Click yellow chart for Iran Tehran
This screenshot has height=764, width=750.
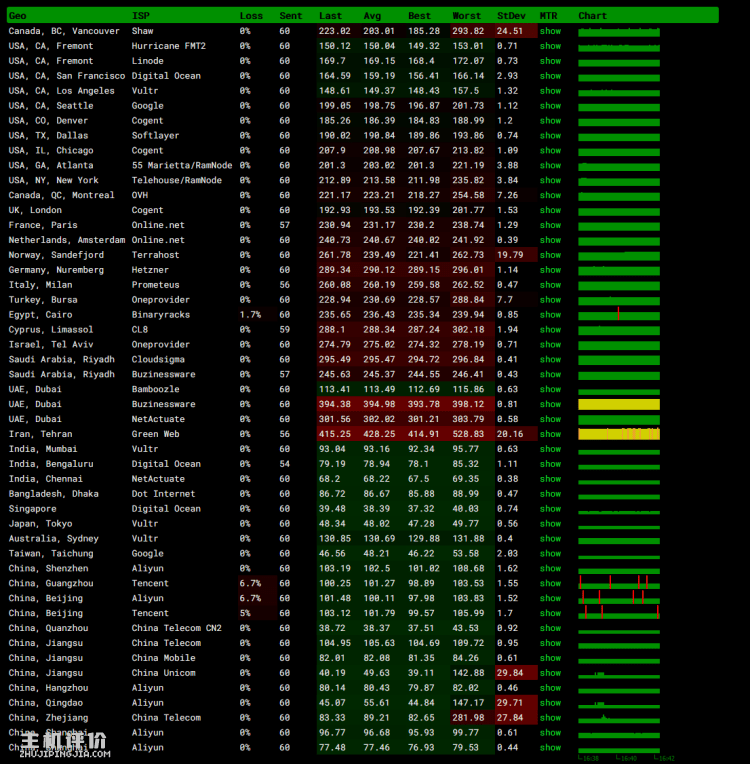pos(619,434)
